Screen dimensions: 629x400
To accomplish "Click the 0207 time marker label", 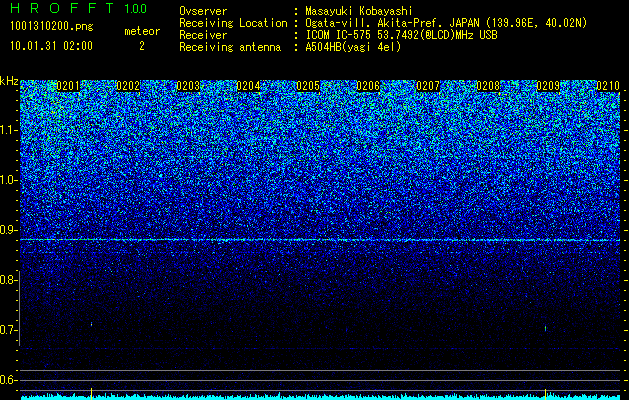I will click(428, 86).
